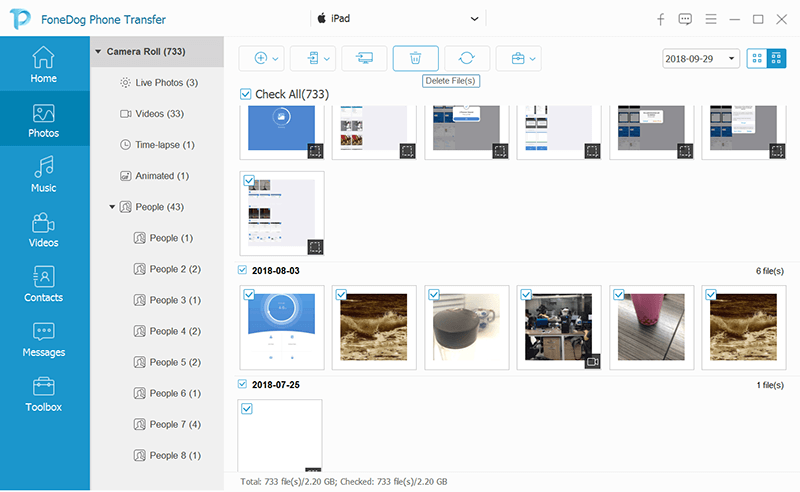Viewport: 800px width, 492px height.
Task: Switch to large grid view icon
Action: click(x=754, y=58)
